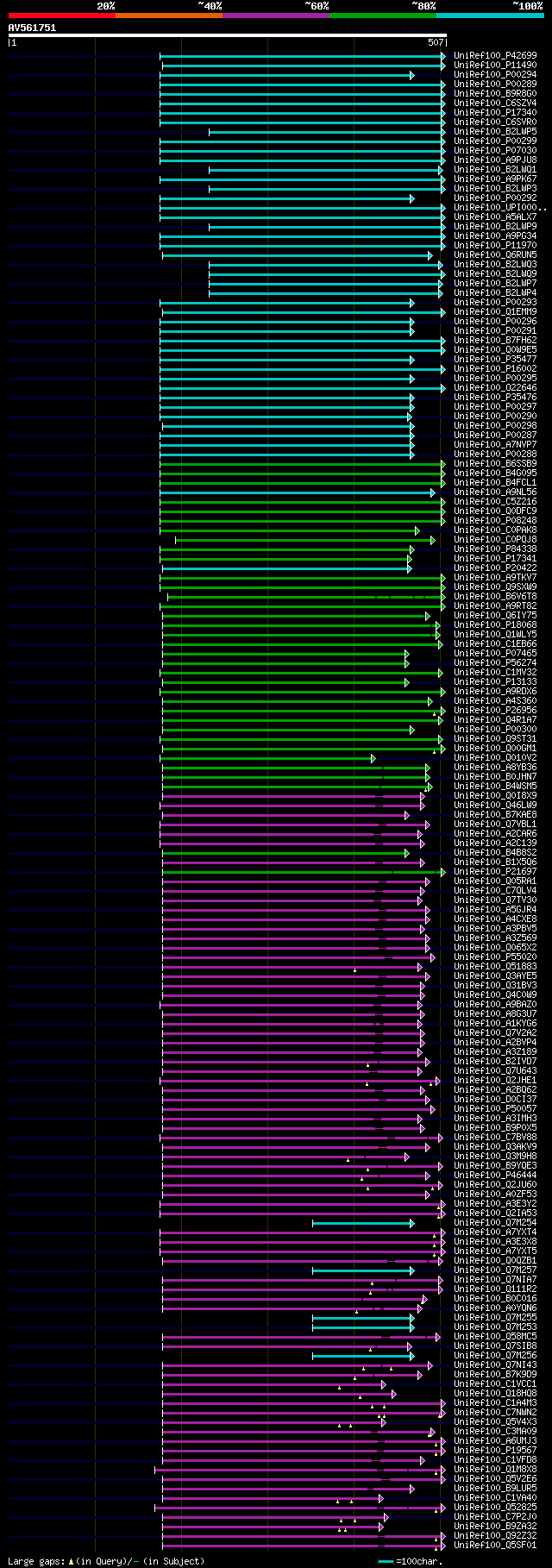Open hit UniRef100_P46444

(x=495, y=1175)
